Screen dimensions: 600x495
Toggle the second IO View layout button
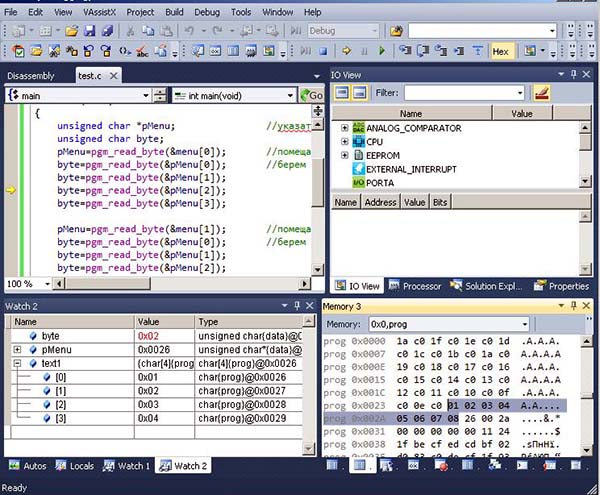[361, 93]
